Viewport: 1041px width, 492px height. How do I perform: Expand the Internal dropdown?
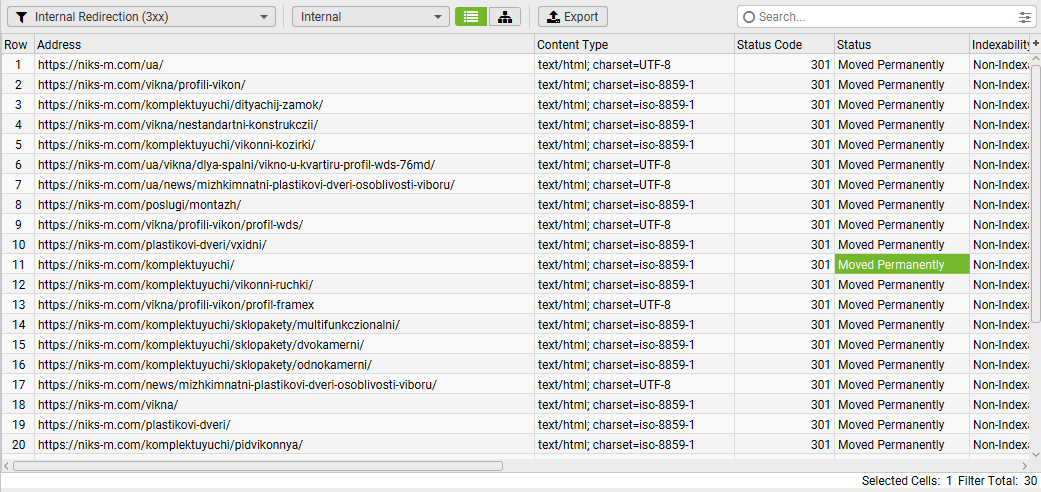point(370,17)
